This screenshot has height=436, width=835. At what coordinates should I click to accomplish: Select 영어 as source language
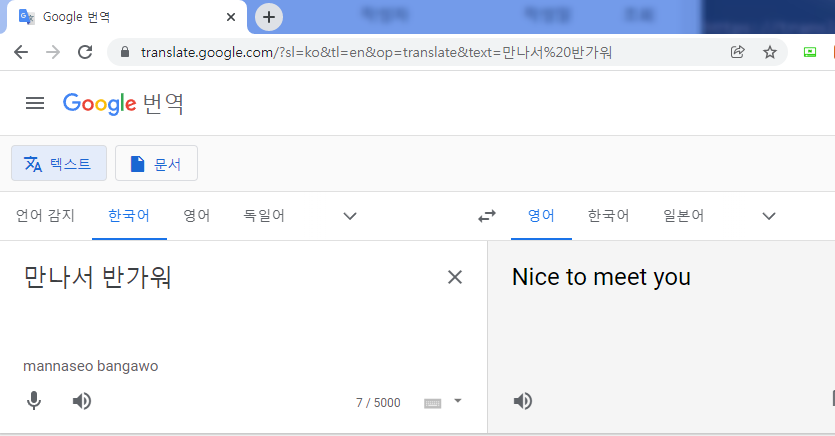197,216
